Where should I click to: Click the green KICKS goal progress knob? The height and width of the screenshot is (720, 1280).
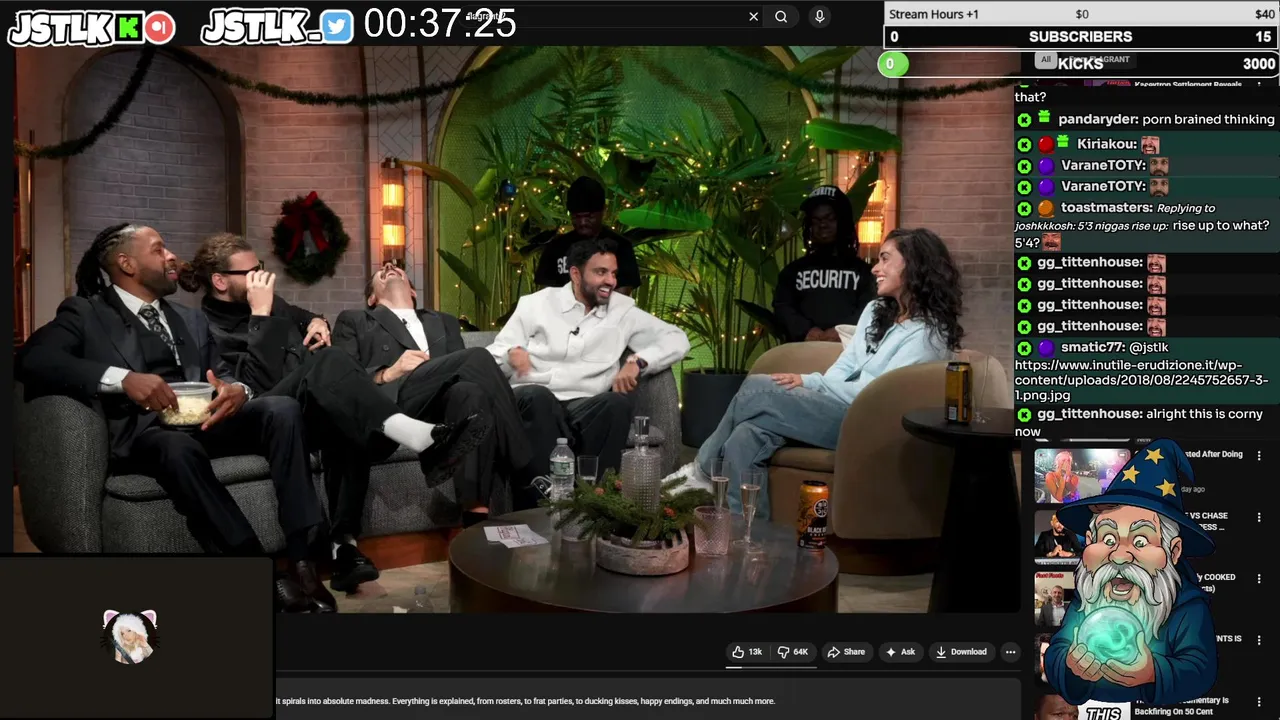click(x=892, y=64)
